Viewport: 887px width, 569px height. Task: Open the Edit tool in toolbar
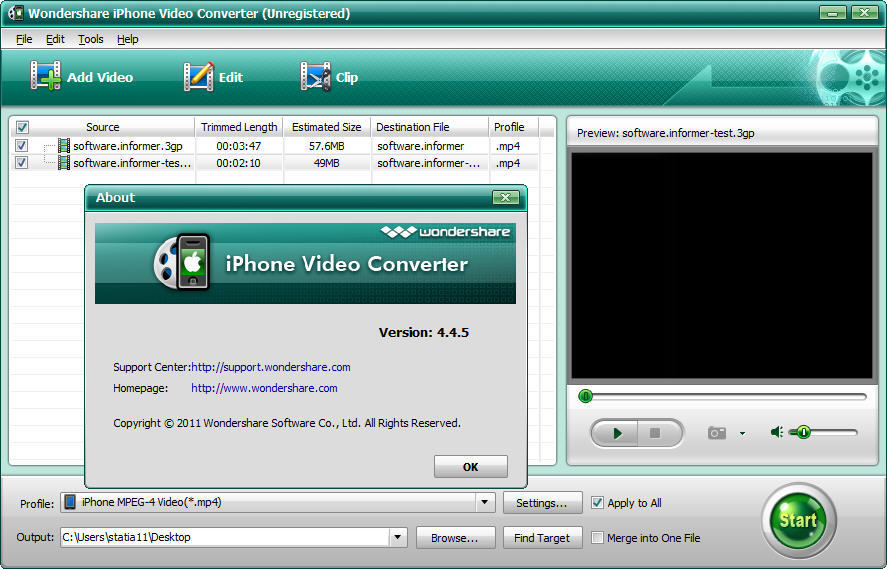point(213,77)
